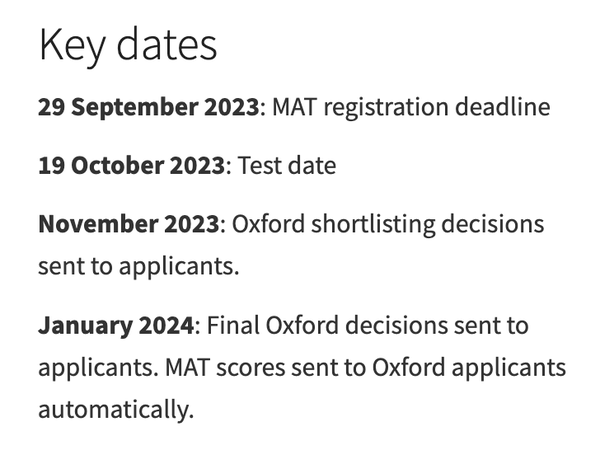Click the "Key dates" heading
Image resolution: width=600 pixels, height=450 pixels.
(127, 45)
